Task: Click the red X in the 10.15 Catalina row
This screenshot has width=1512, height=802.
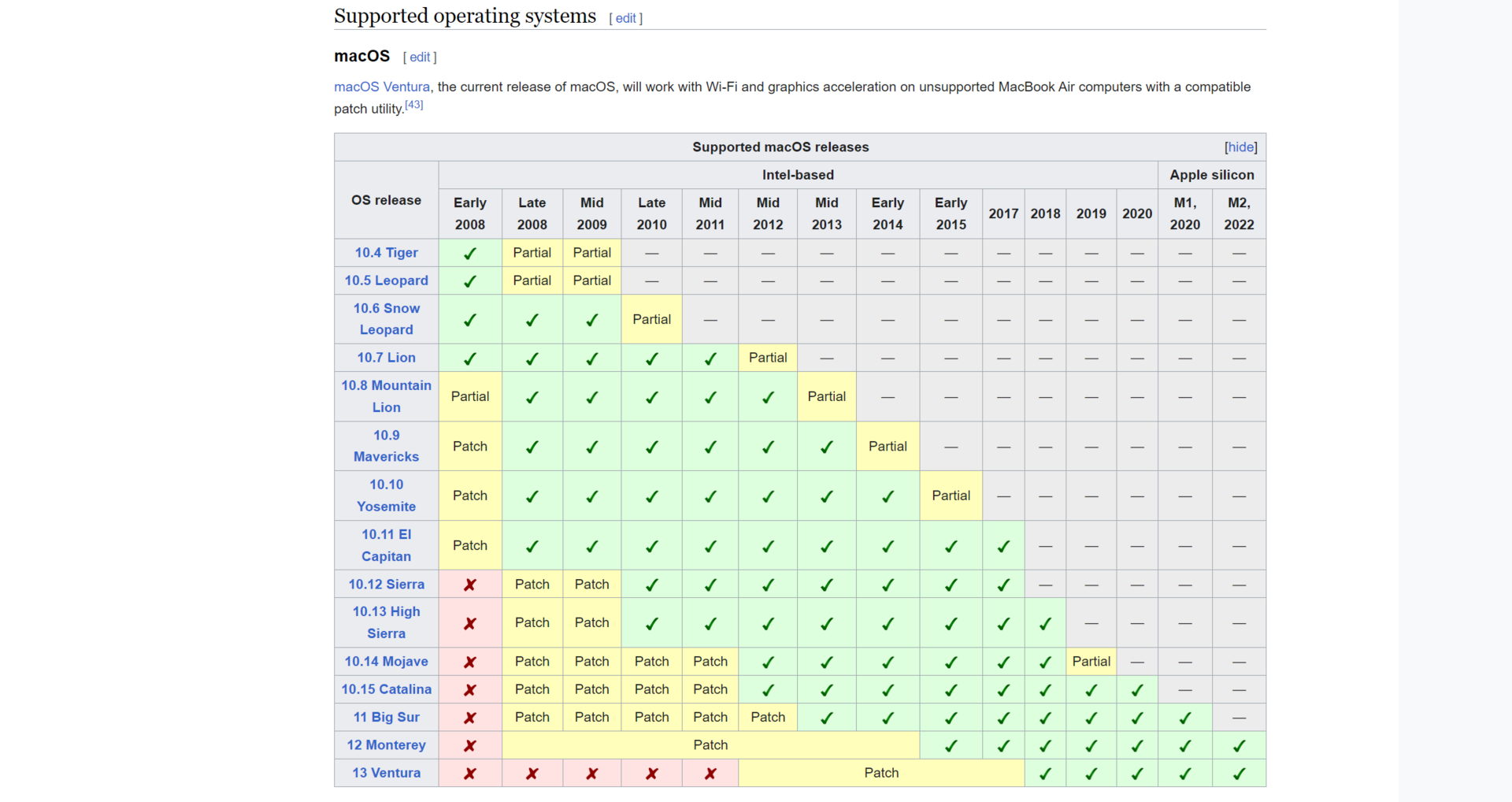Action: click(x=470, y=690)
